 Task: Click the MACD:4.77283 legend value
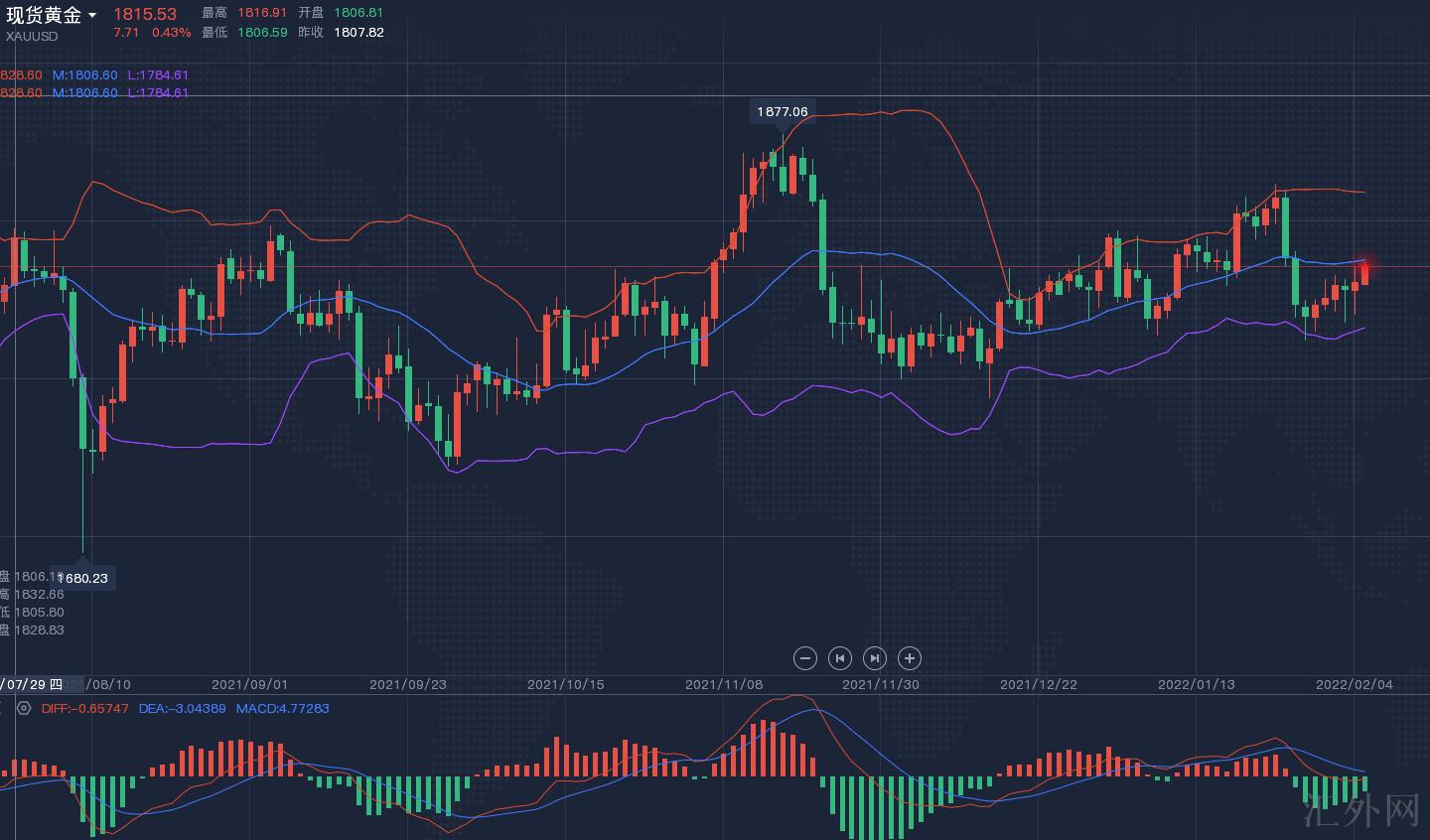tap(282, 709)
